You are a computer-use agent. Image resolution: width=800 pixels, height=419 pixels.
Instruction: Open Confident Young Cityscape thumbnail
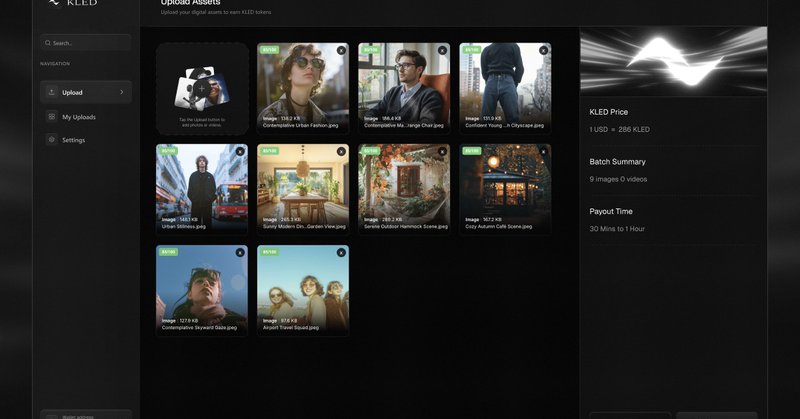click(x=505, y=88)
